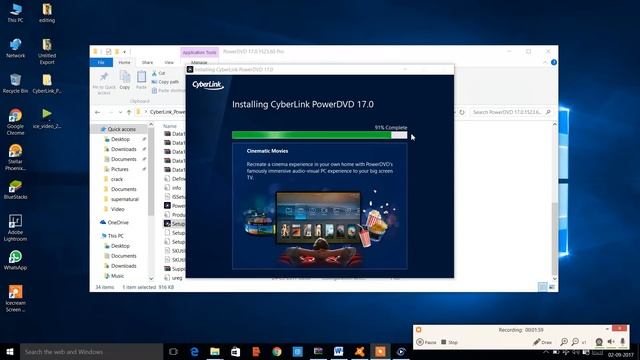Select This PC in navigation pane
Screen dimensions: 640x360
tap(116, 236)
